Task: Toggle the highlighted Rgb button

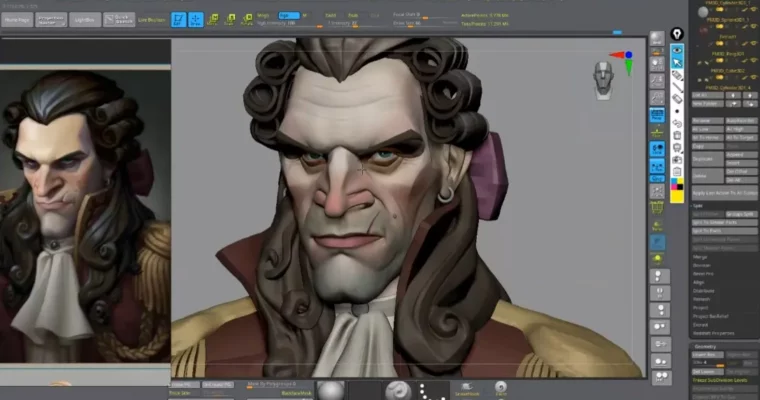Action: coord(289,16)
